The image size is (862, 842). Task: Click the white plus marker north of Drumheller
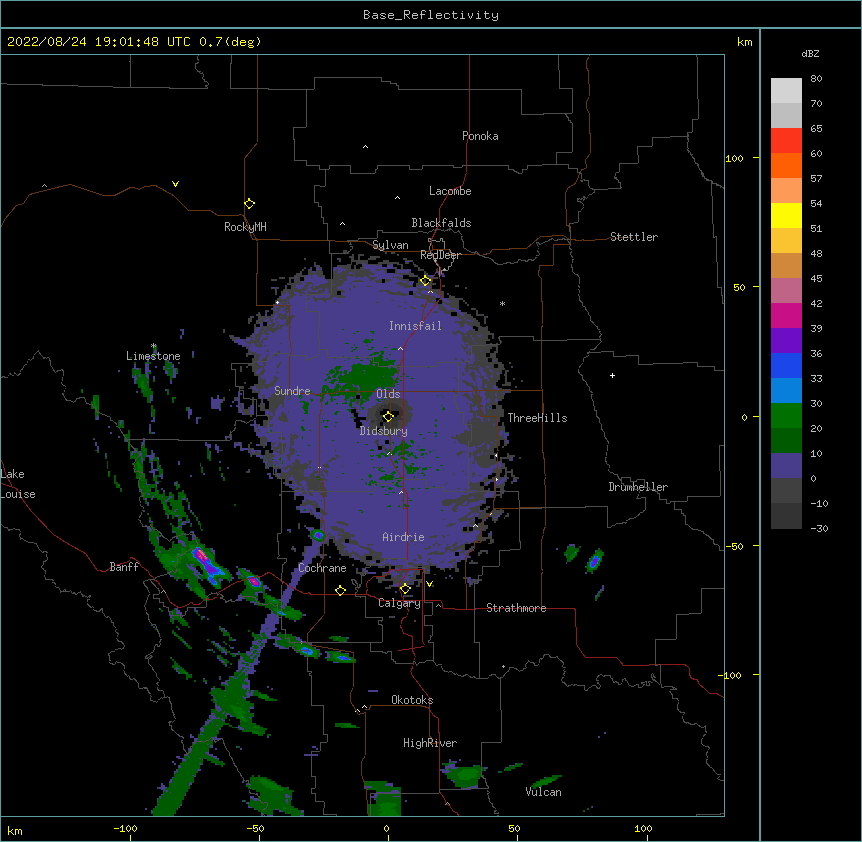click(x=612, y=375)
